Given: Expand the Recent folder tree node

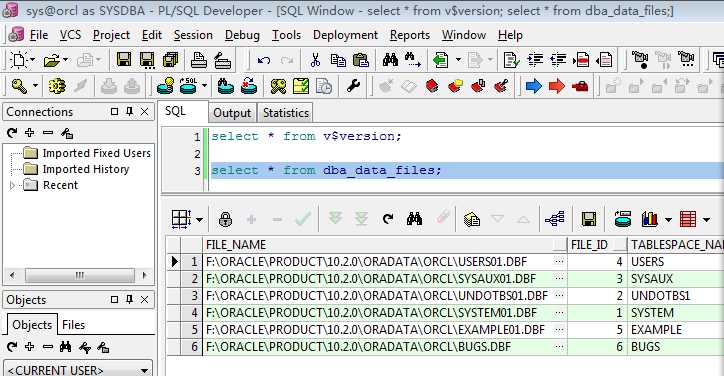Looking at the screenshot, I should pos(12,185).
